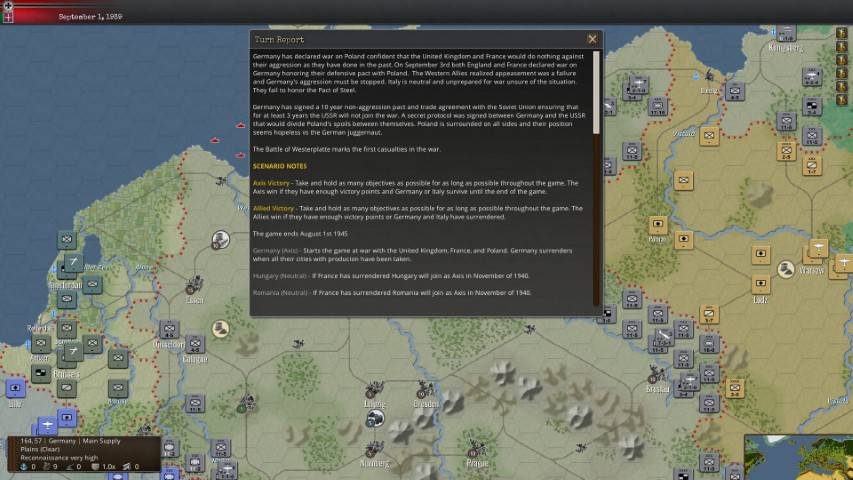
Task: Select the Polish air unit near Warsaw
Action: coord(818,250)
